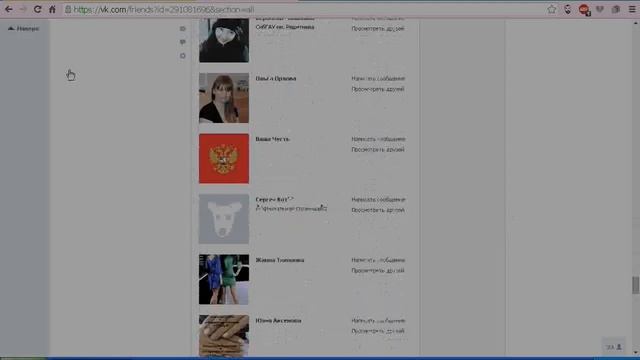The height and width of the screenshot is (360, 640).
Task: Click Просмотреть друзей beside the dog avatar
Action: [378, 210]
